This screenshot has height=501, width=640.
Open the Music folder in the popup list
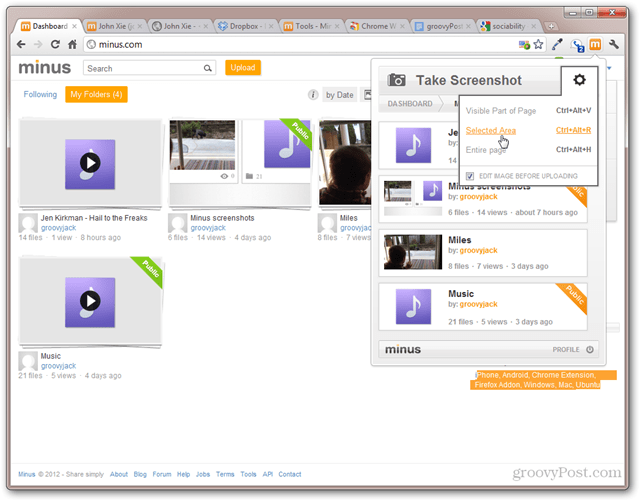coord(483,307)
